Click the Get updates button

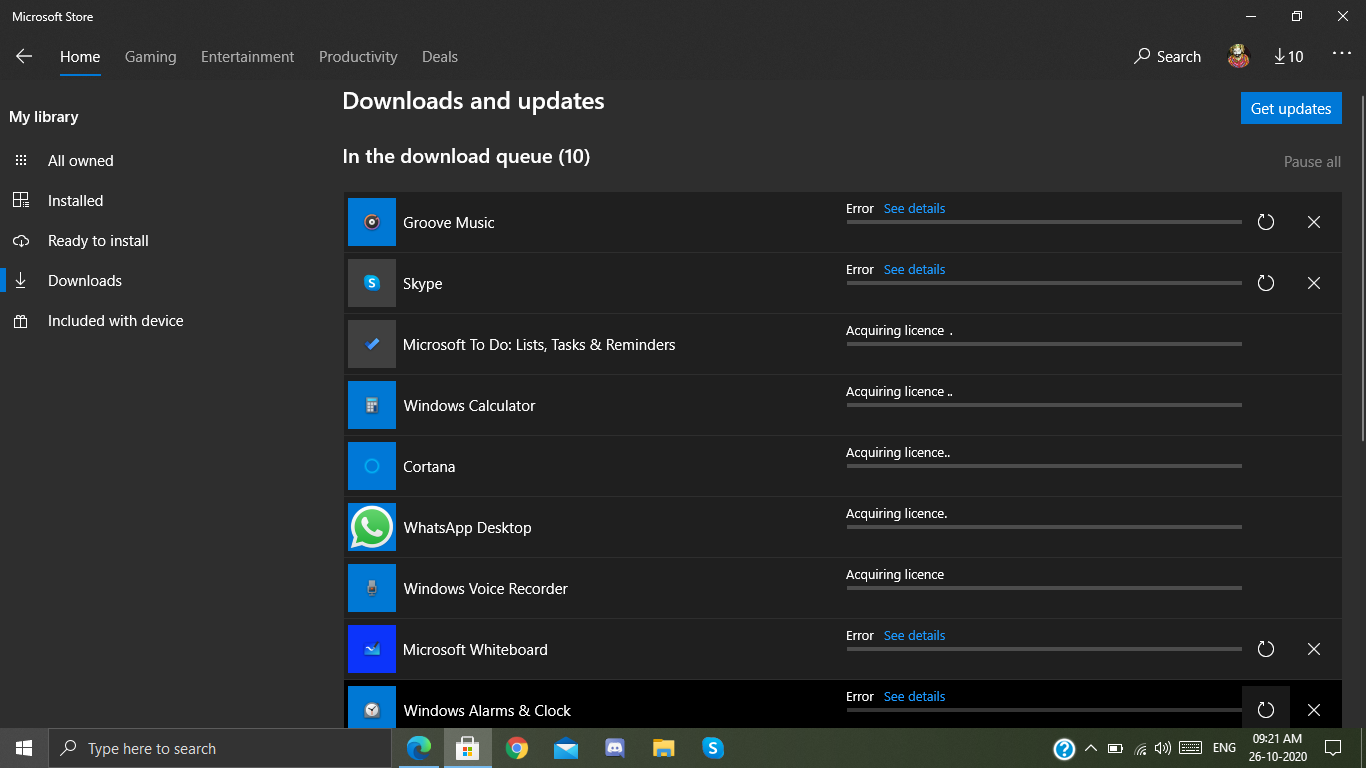[1291, 108]
